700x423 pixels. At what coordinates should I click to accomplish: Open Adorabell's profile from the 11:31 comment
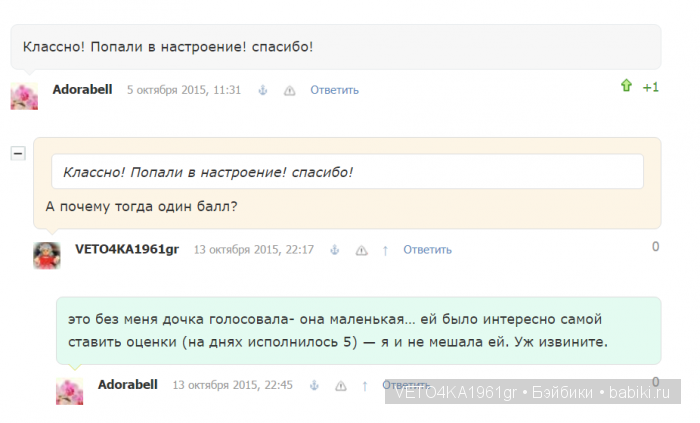tap(82, 90)
